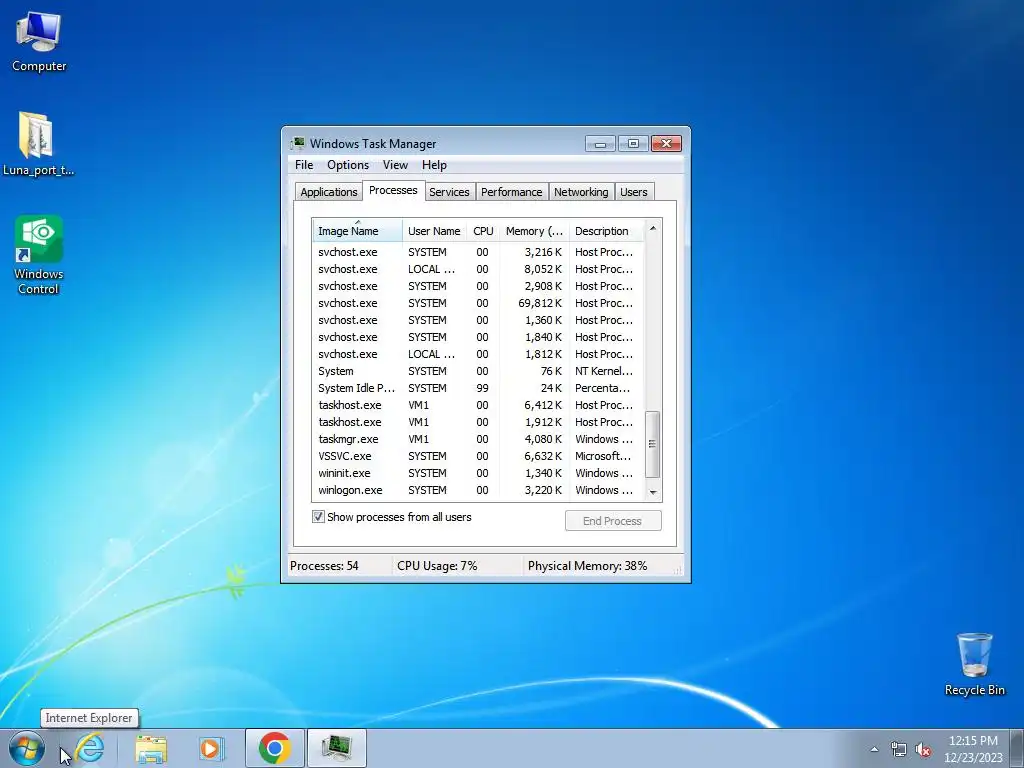Image resolution: width=1024 pixels, height=768 pixels.
Task: Open the clock showing 12:15 PM
Action: [x=973, y=749]
